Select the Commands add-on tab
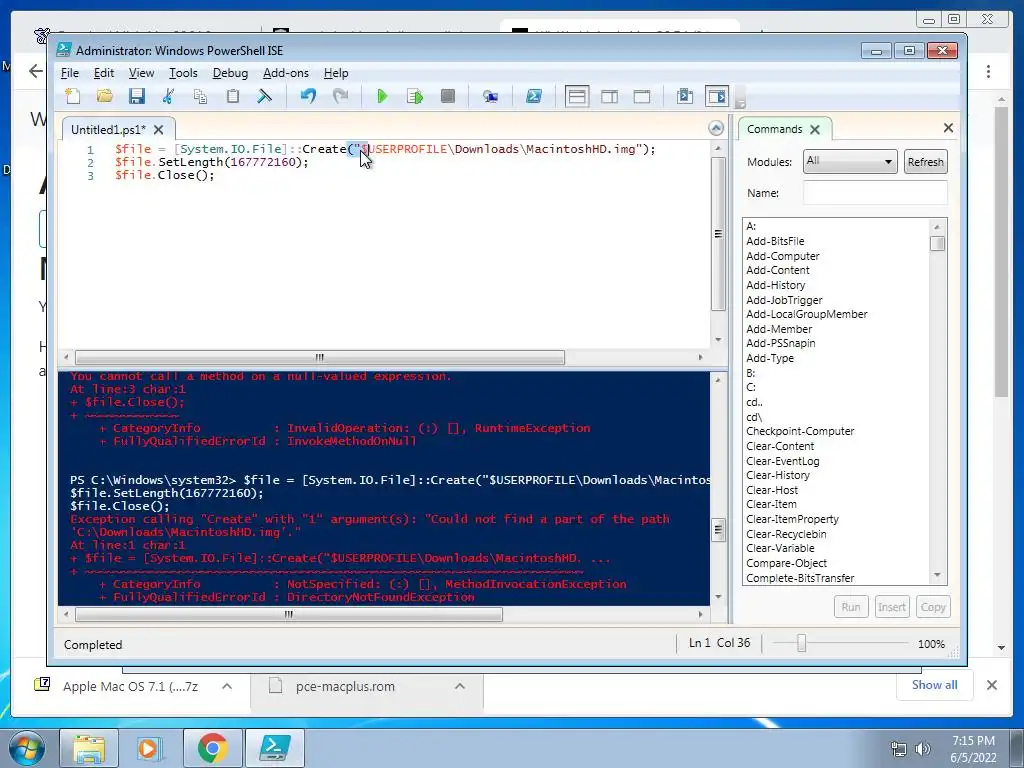 click(775, 129)
